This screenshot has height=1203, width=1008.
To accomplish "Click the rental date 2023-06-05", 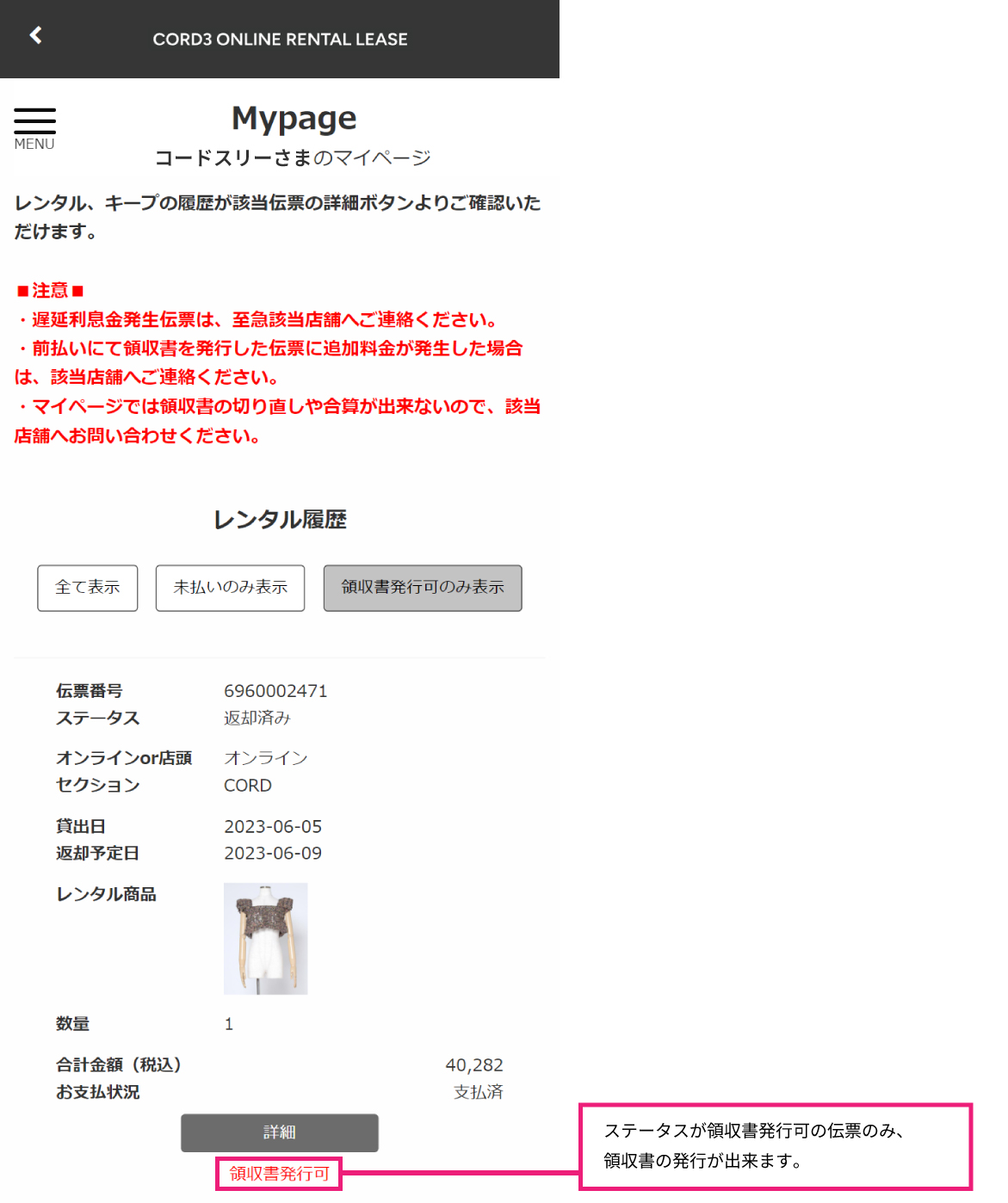I will tap(273, 827).
